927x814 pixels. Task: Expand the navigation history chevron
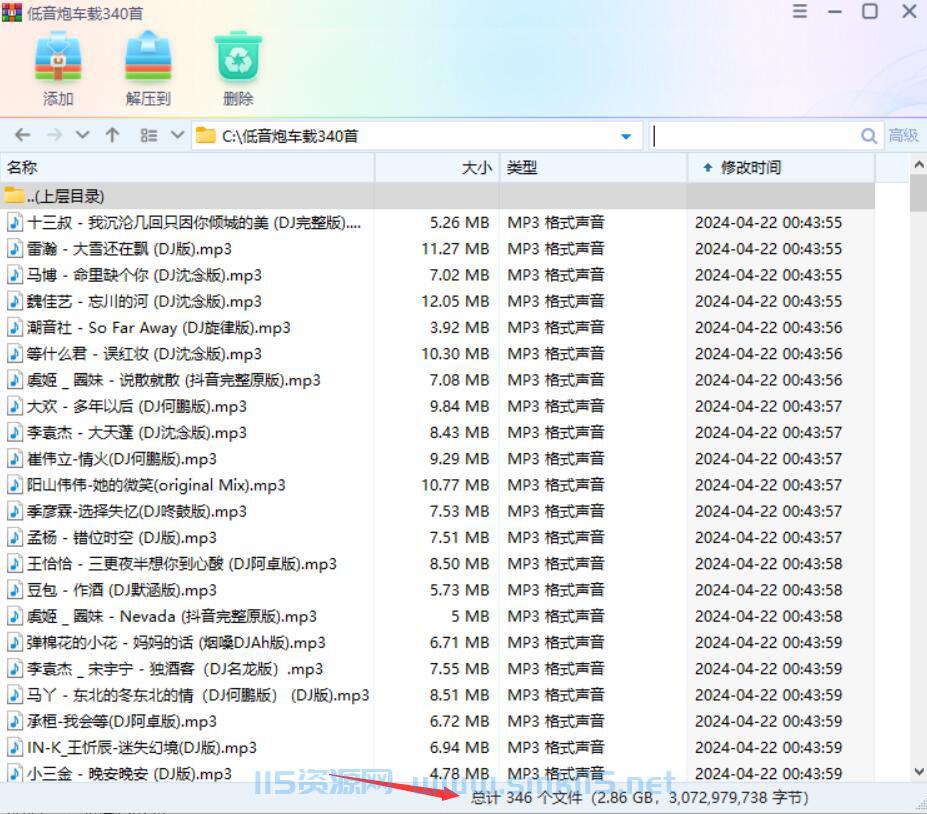tap(82, 135)
